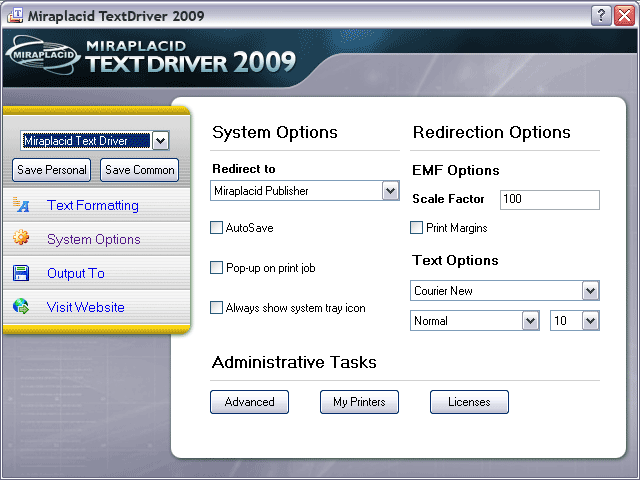Viewport: 640px width, 480px height.
Task: Close the TextDriver 2009 window
Action: click(x=624, y=16)
